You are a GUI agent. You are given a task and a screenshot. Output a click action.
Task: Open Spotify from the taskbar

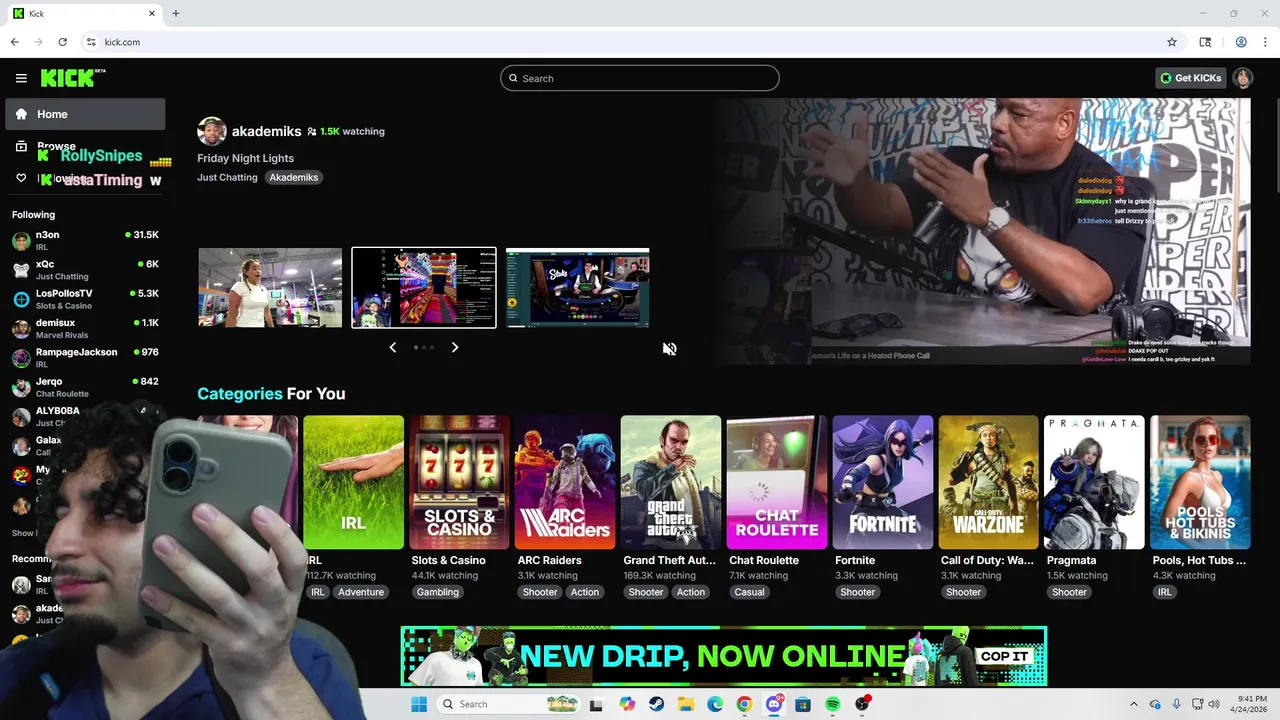pos(833,704)
